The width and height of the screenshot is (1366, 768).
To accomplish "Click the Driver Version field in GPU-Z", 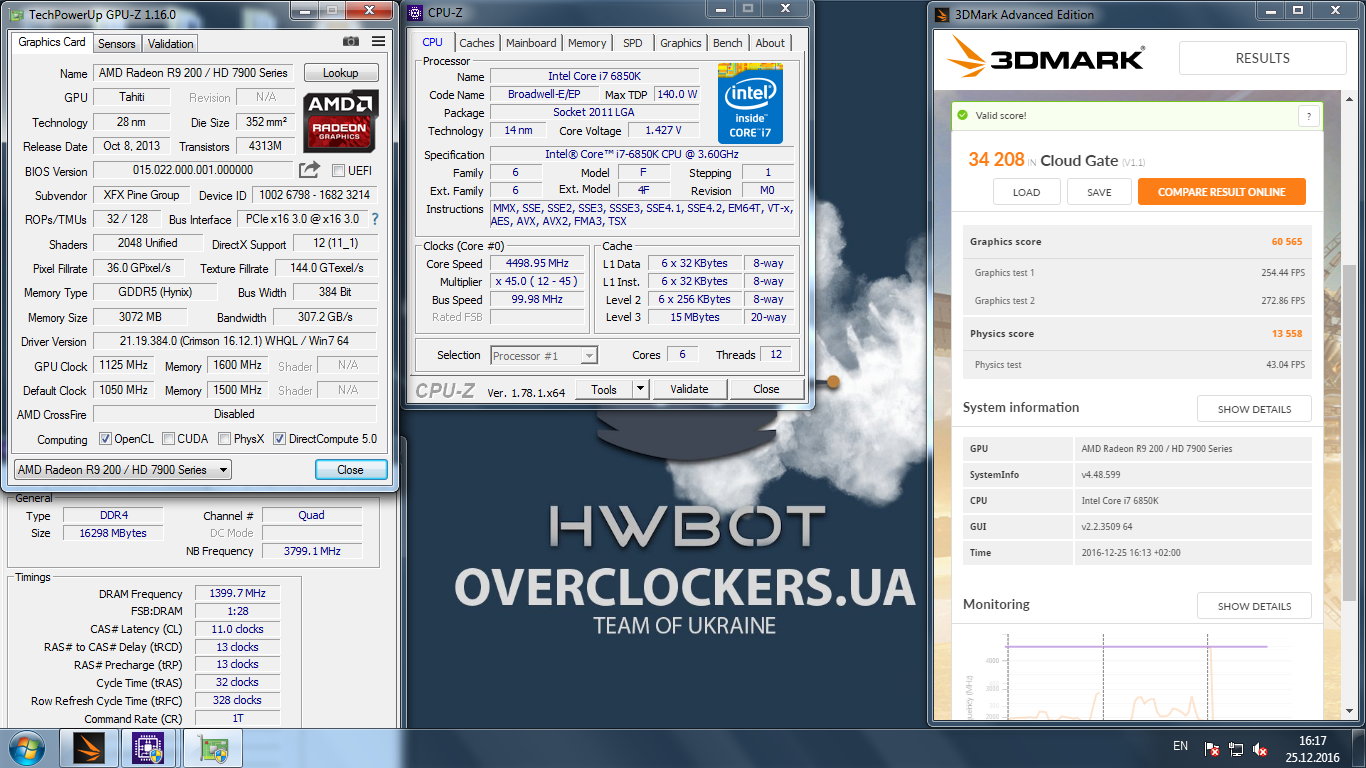I will point(235,341).
